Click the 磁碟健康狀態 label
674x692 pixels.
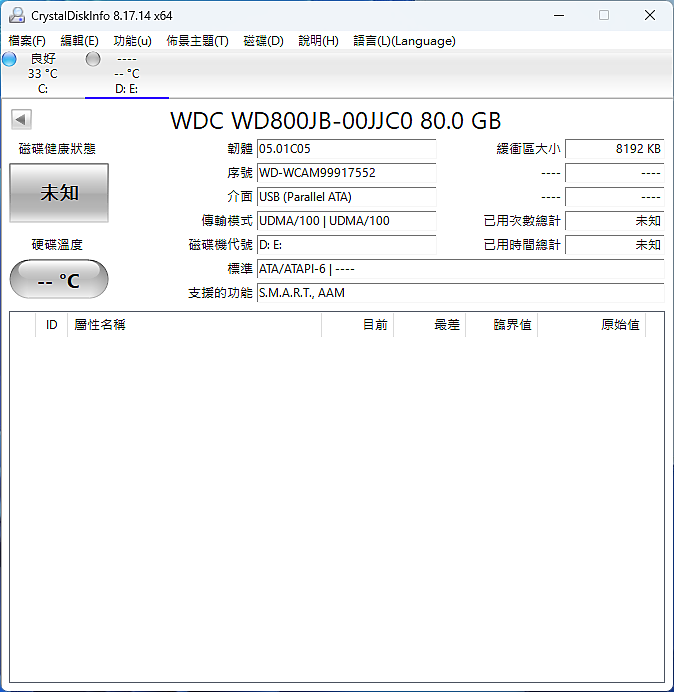tap(57, 149)
